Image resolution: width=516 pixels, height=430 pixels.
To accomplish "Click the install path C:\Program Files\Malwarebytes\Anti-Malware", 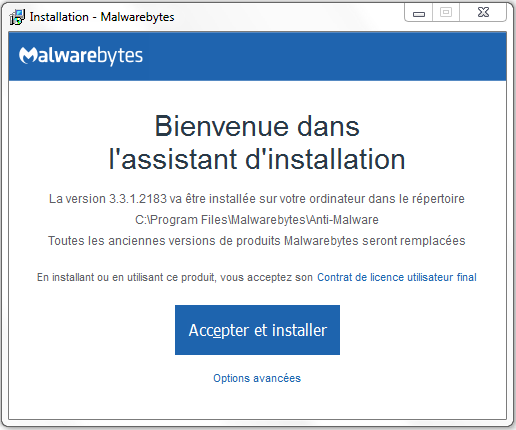I will click(x=257, y=220).
